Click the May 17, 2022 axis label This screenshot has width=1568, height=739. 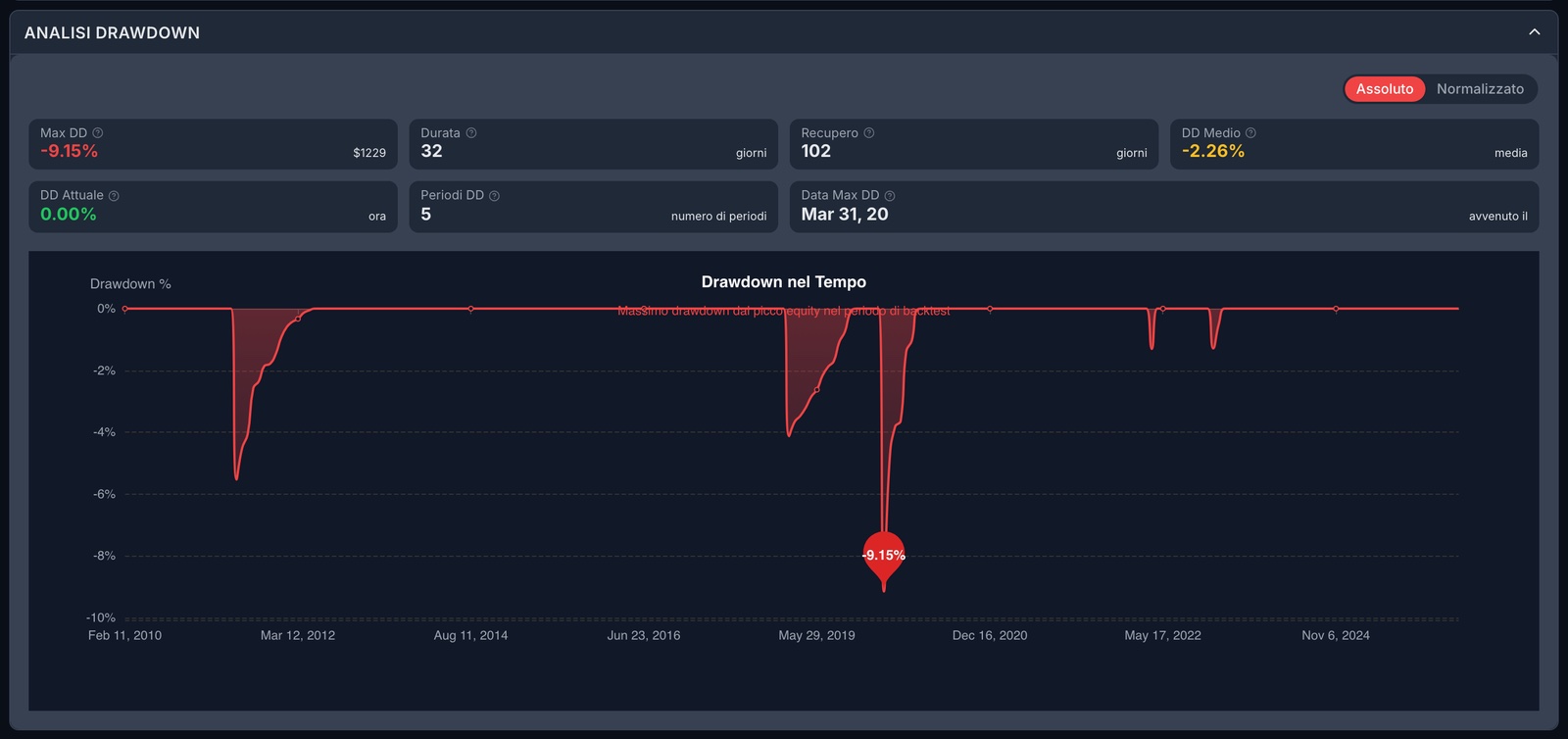tap(1162, 635)
